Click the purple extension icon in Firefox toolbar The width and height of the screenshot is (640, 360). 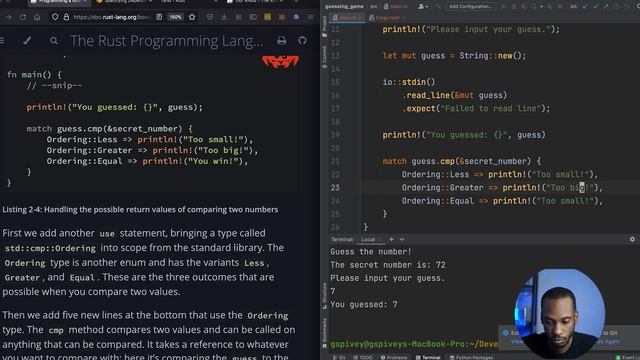point(296,17)
